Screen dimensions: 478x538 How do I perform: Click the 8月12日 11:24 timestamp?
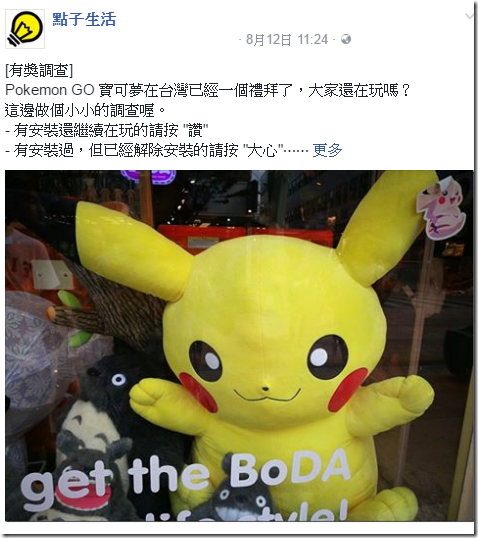click(287, 39)
